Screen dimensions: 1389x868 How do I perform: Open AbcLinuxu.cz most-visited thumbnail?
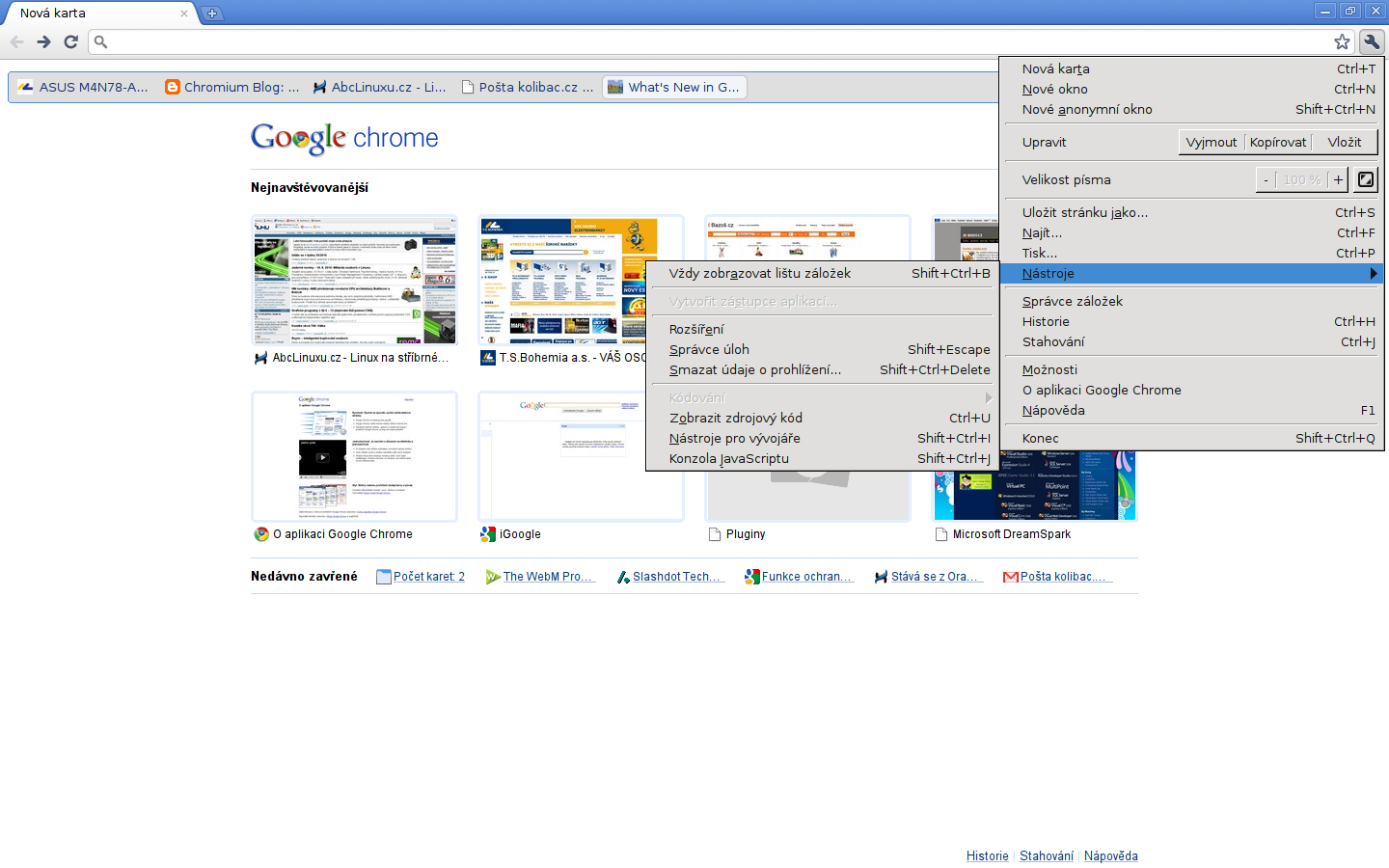(x=354, y=281)
